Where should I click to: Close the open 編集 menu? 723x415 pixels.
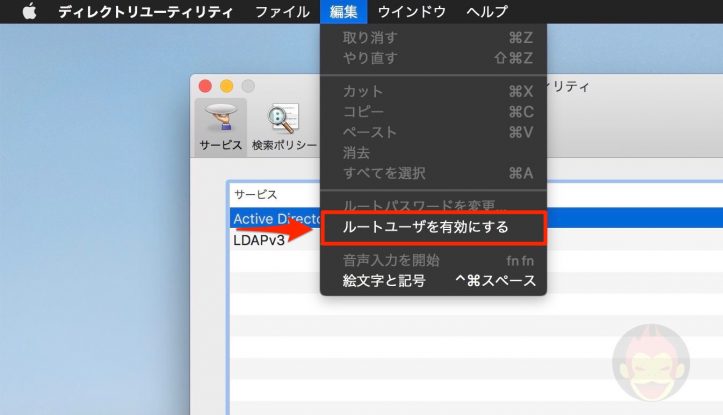click(x=344, y=12)
